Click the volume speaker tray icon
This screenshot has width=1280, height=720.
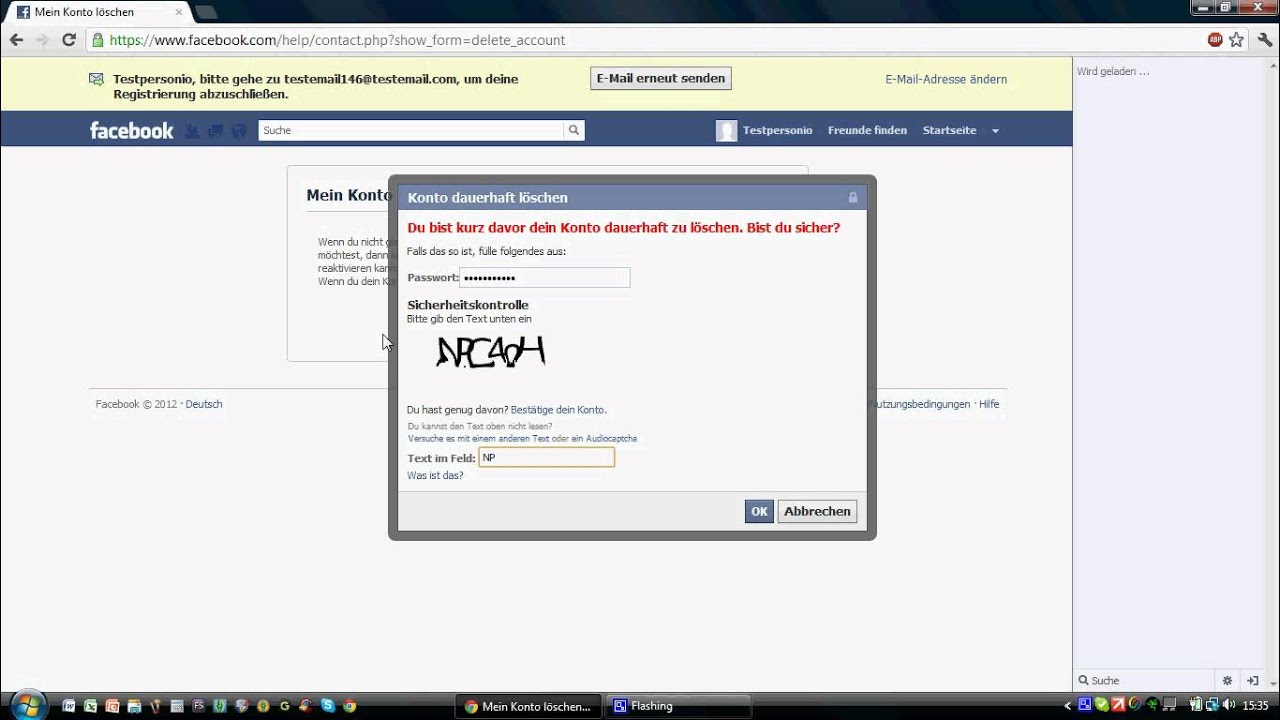(1227, 705)
